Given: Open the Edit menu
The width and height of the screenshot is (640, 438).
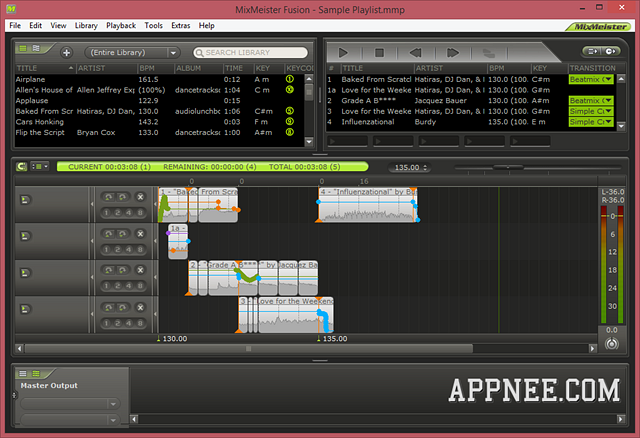Looking at the screenshot, I should (x=36, y=25).
